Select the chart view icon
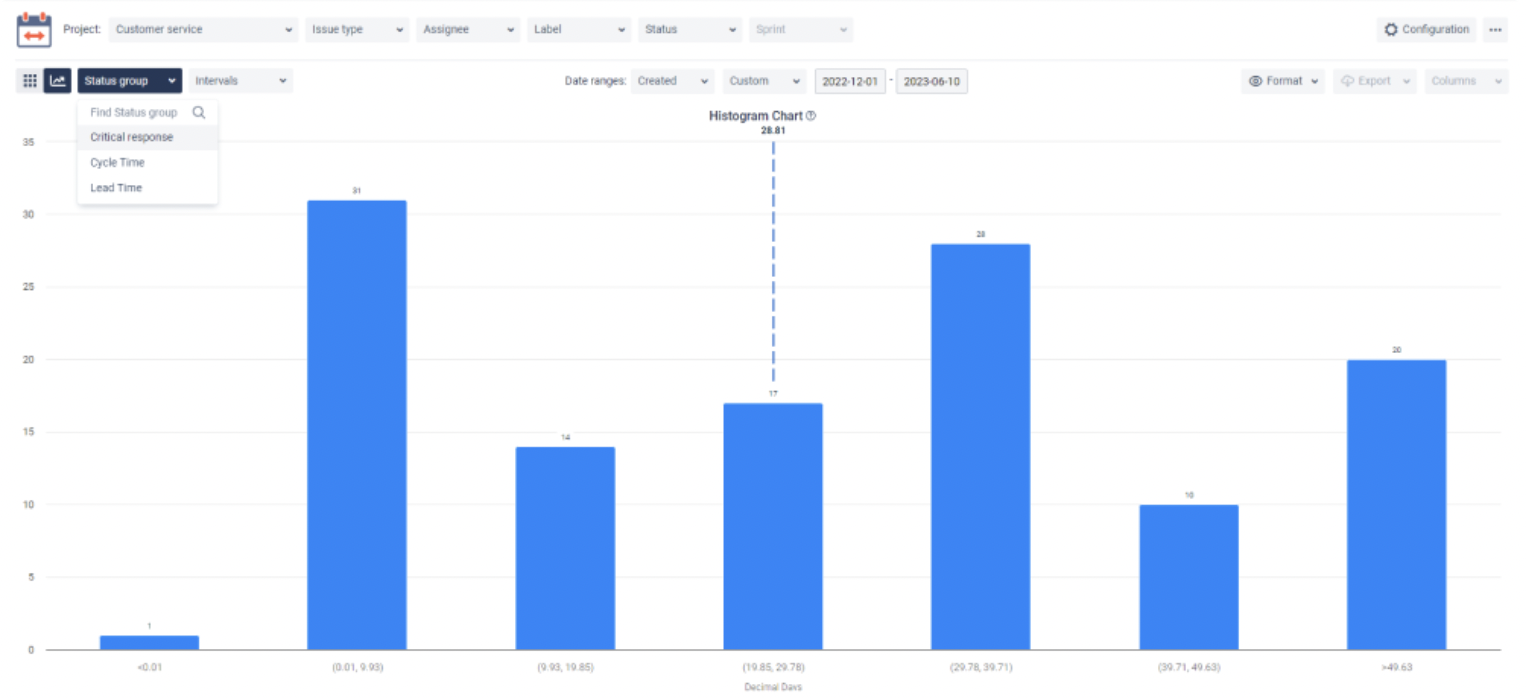Viewport: 1526px width, 698px height. (x=57, y=80)
